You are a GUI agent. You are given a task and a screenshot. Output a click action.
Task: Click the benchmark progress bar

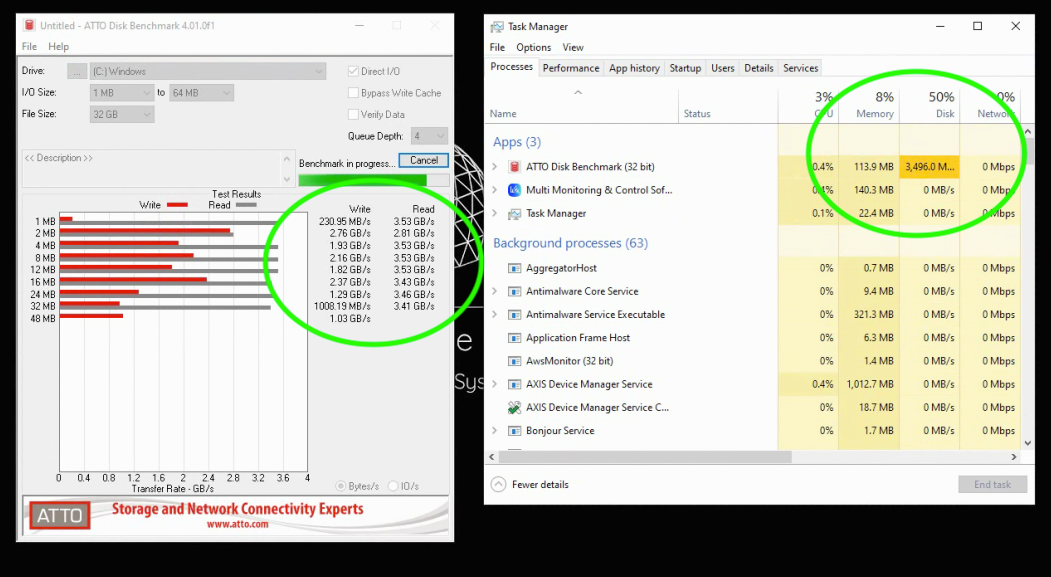362,180
